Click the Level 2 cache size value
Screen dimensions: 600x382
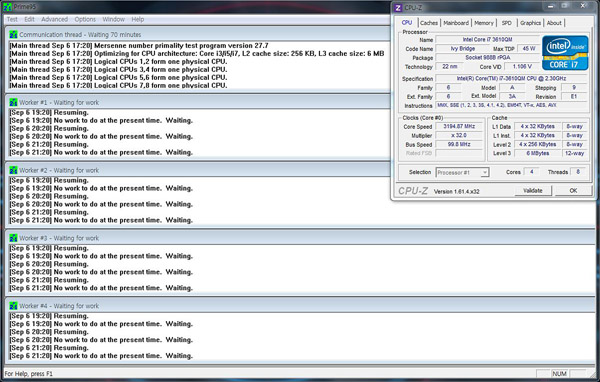537,144
